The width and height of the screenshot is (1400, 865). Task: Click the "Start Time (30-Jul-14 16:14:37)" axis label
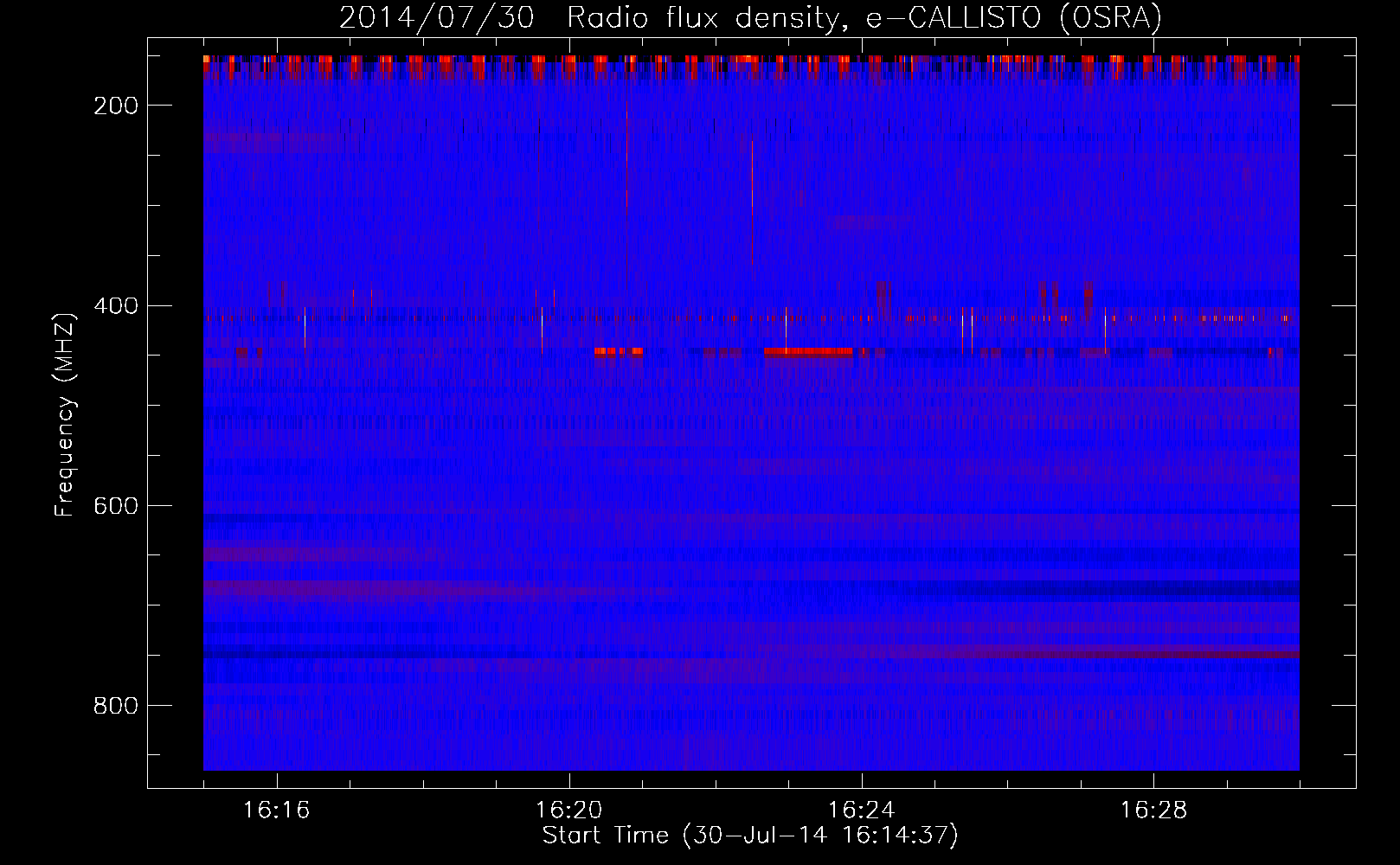tap(750, 836)
